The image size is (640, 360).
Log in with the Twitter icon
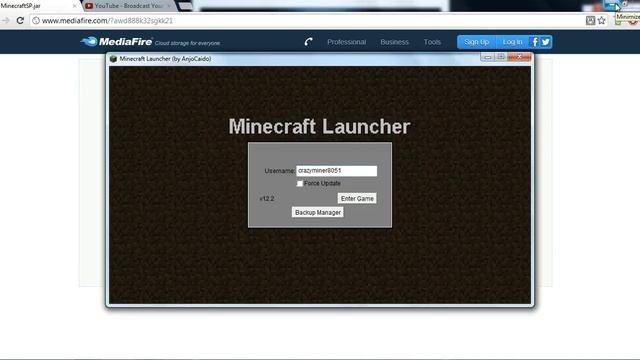[546, 42]
